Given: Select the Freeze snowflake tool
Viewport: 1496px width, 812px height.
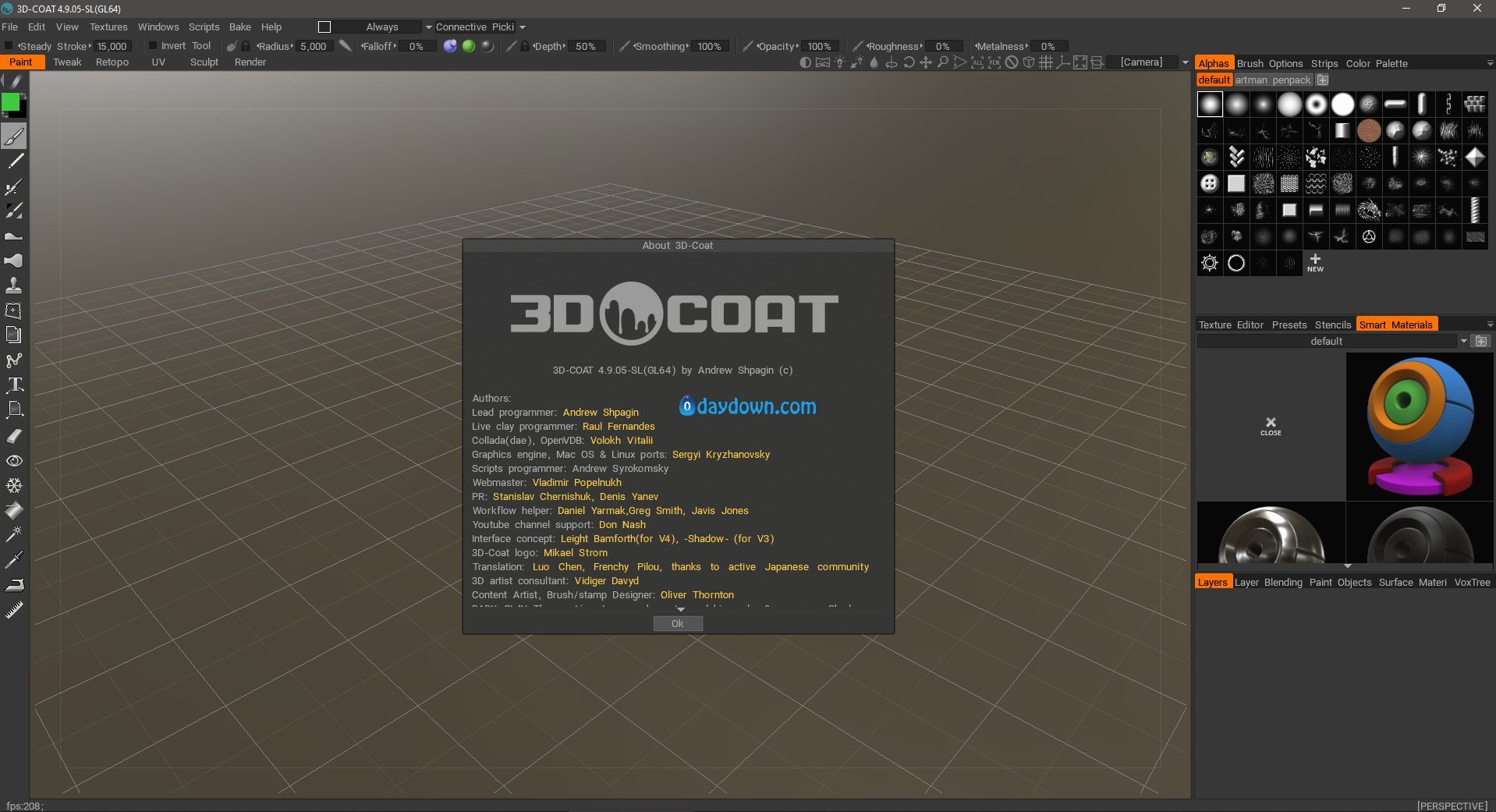Looking at the screenshot, I should [x=14, y=485].
